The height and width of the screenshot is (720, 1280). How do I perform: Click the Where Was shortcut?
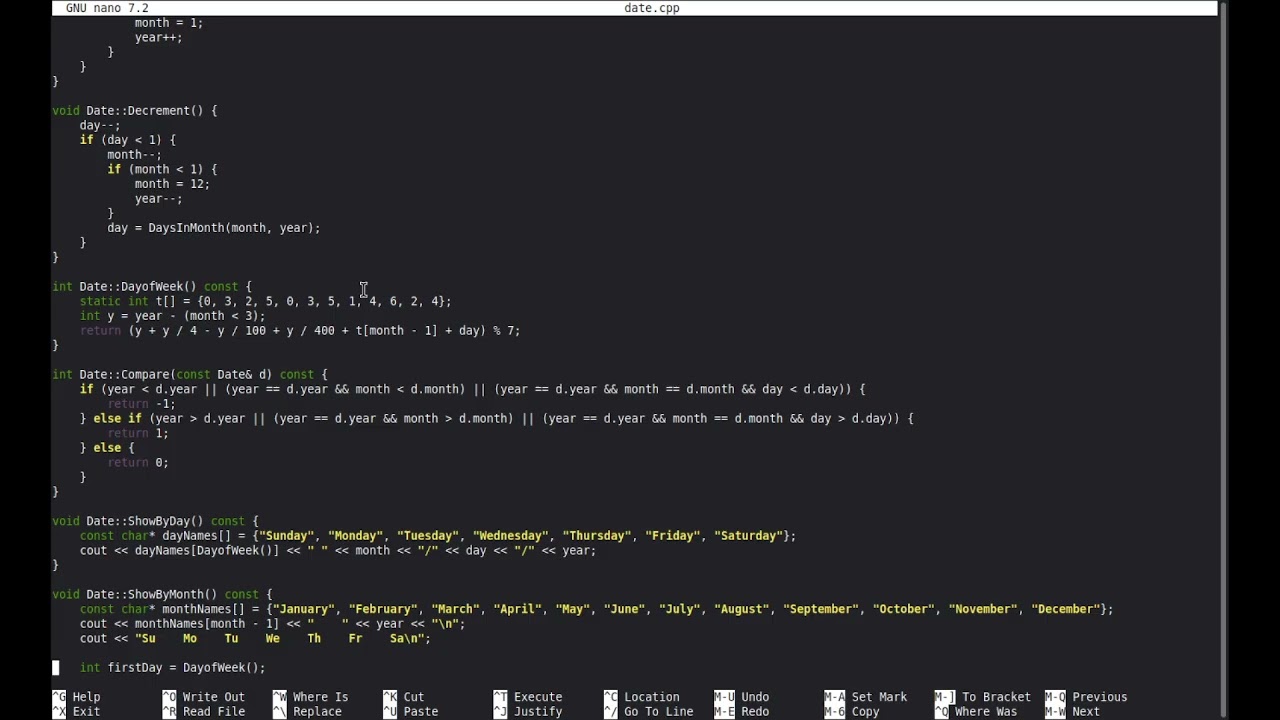pos(976,712)
